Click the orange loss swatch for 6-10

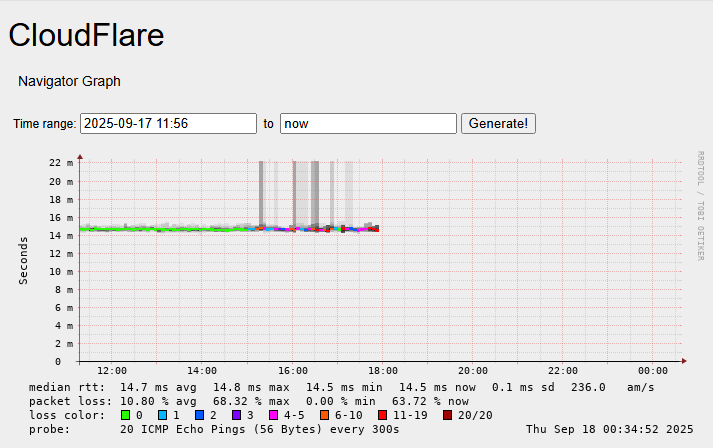[x=324, y=415]
